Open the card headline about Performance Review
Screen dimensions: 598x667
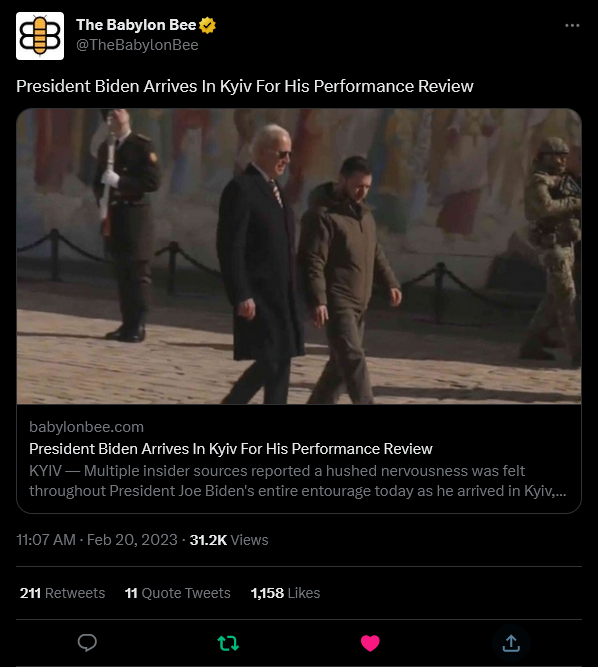[231, 449]
